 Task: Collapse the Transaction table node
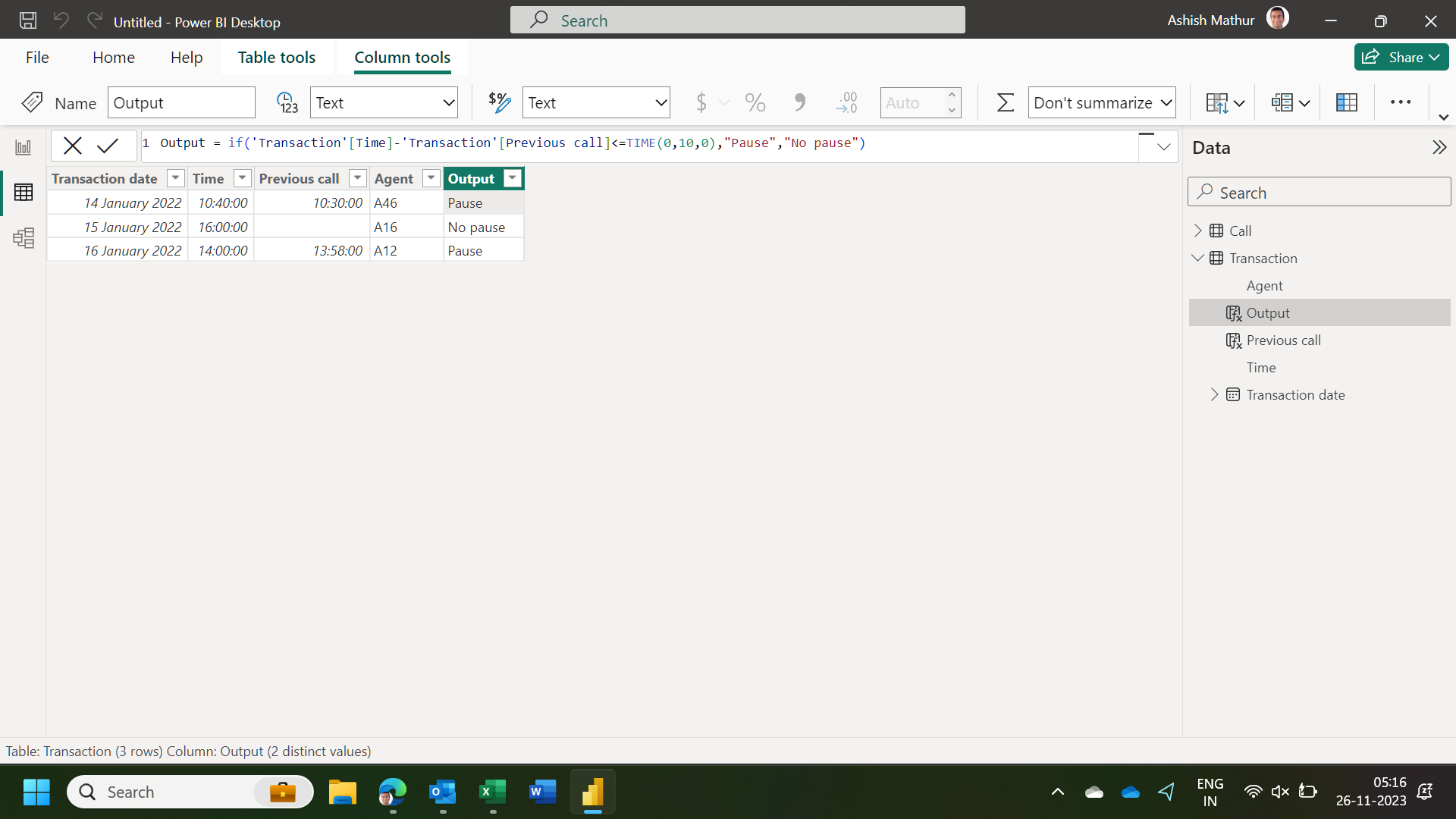coord(1198,258)
